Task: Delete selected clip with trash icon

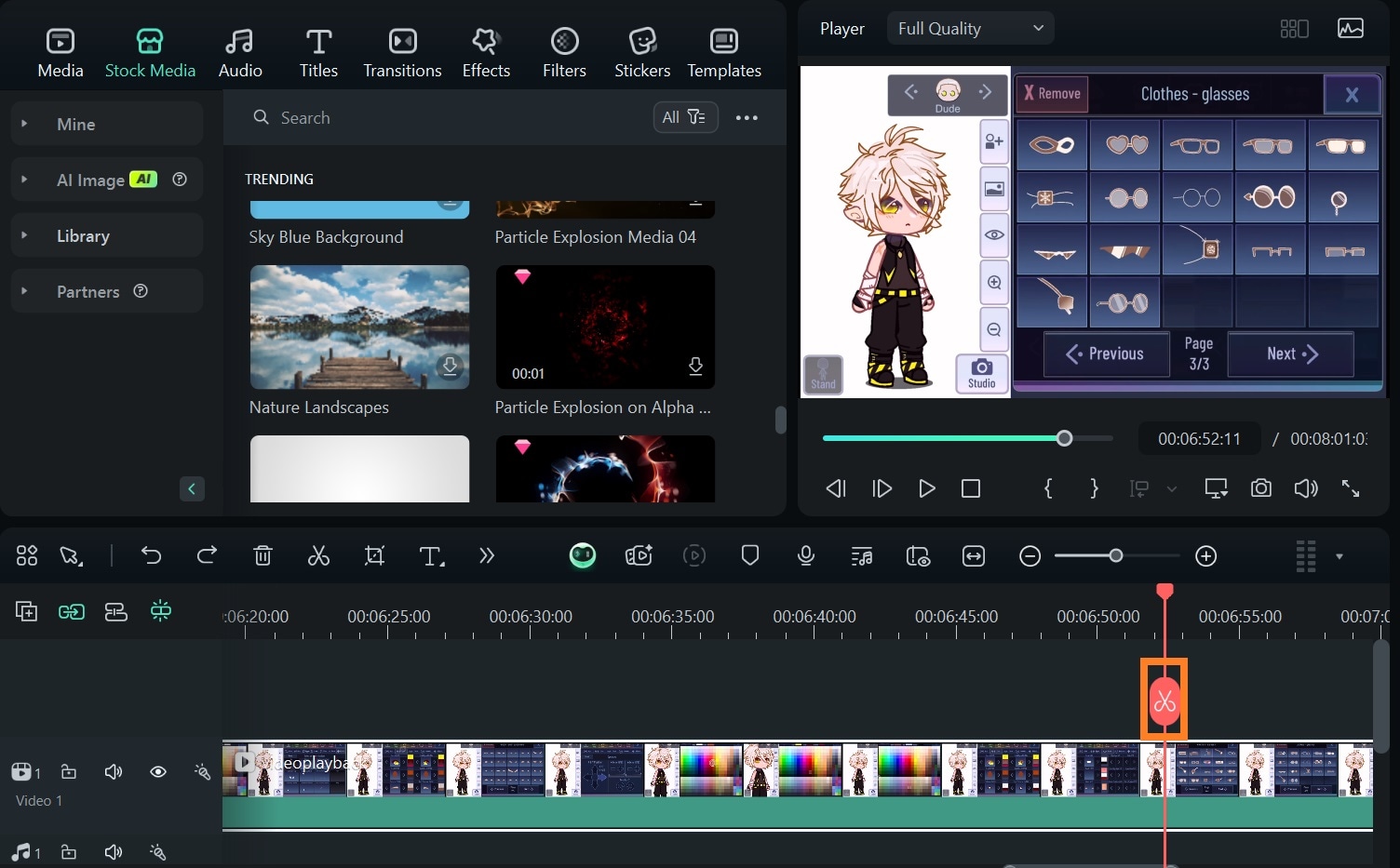Action: click(x=262, y=556)
